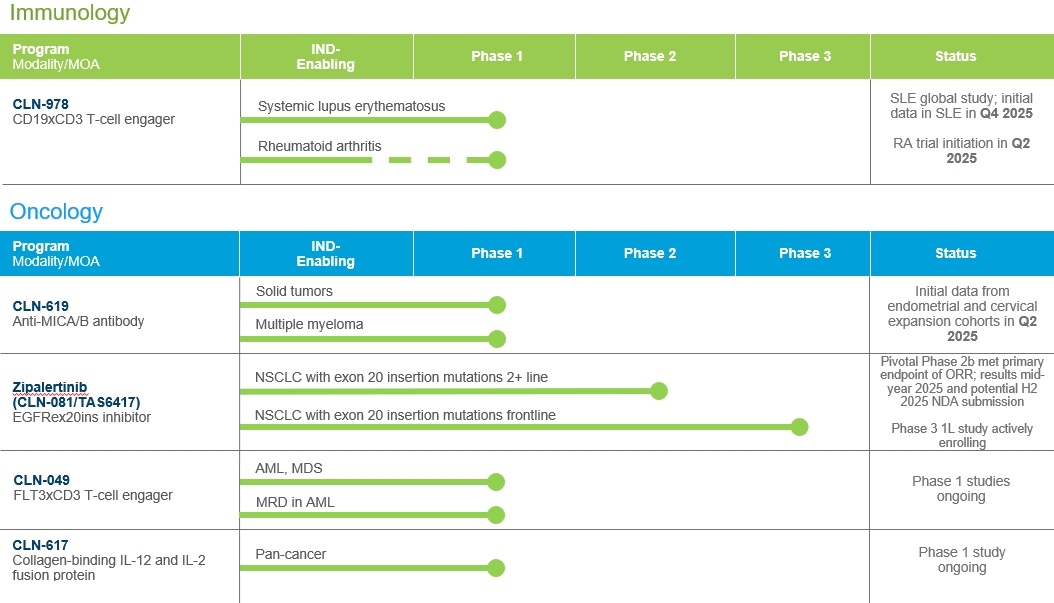Click the Phase 3 header in the Oncology table
1054x603 pixels.
(805, 253)
